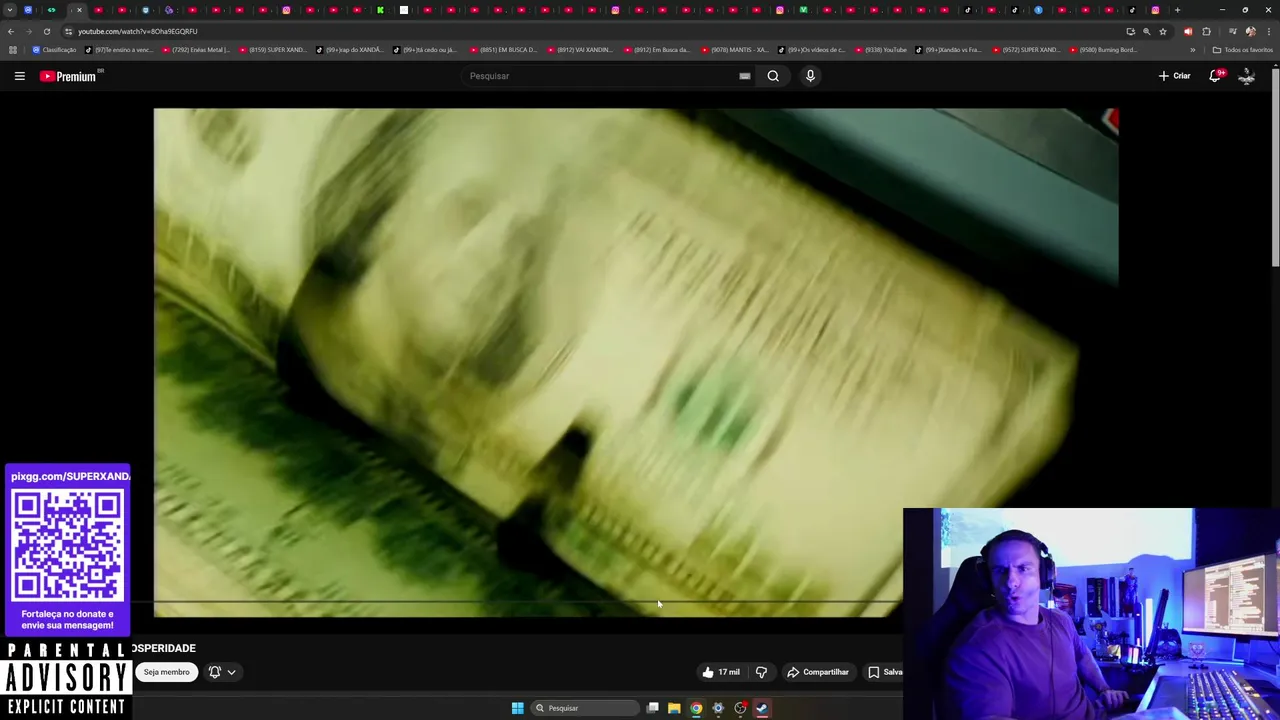Share the video via Compartilhar
This screenshot has width=1280, height=720.
817,672
